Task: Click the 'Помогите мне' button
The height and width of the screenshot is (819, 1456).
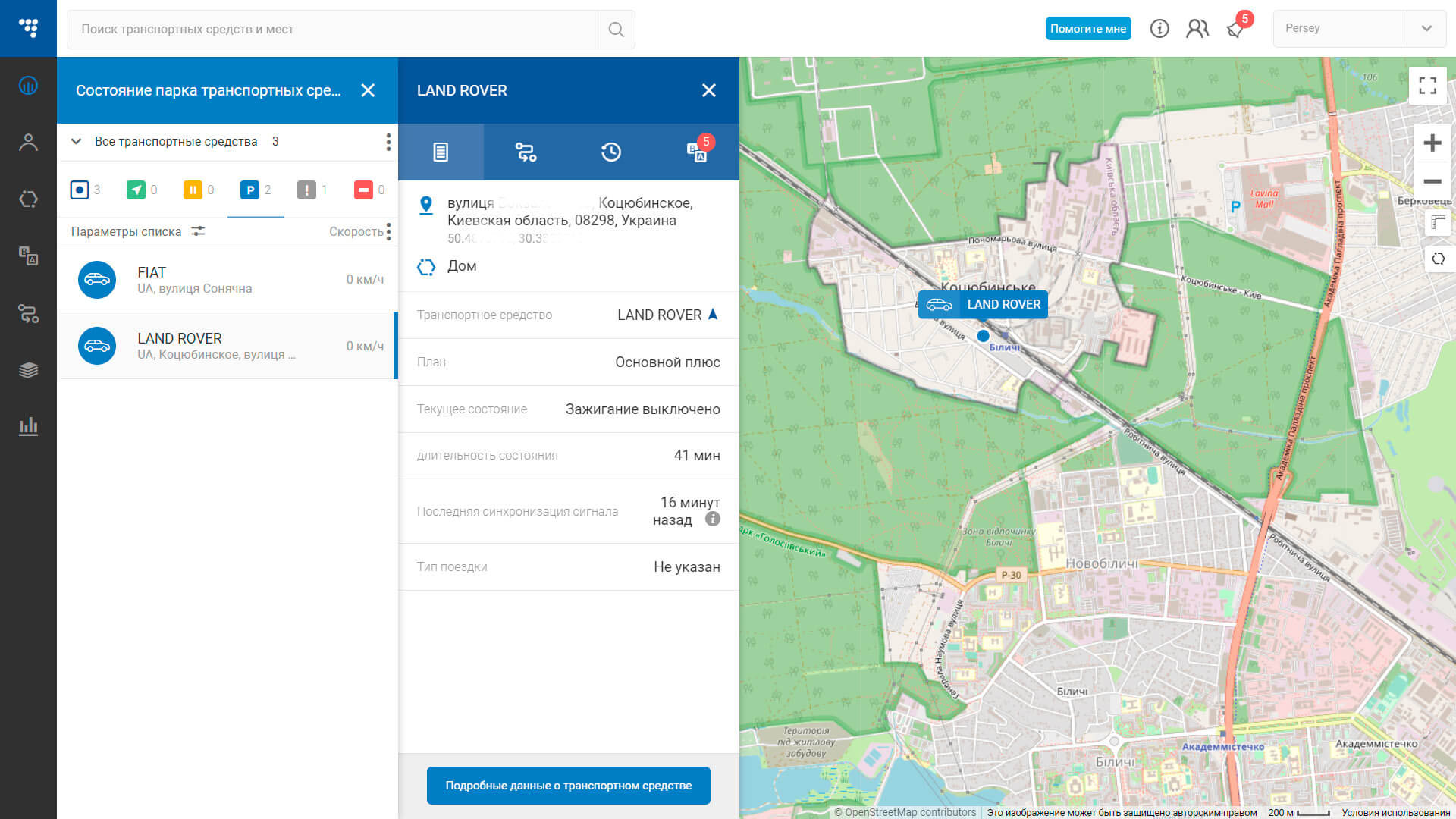Action: tap(1087, 29)
